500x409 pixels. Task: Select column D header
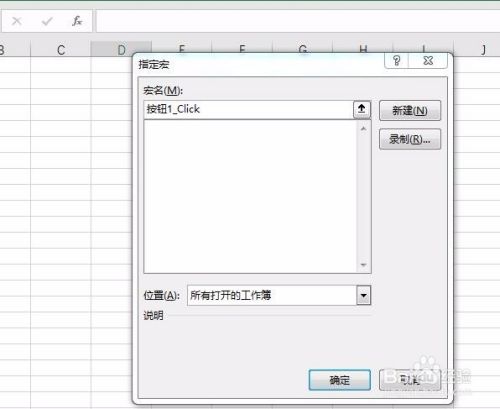pos(121,50)
